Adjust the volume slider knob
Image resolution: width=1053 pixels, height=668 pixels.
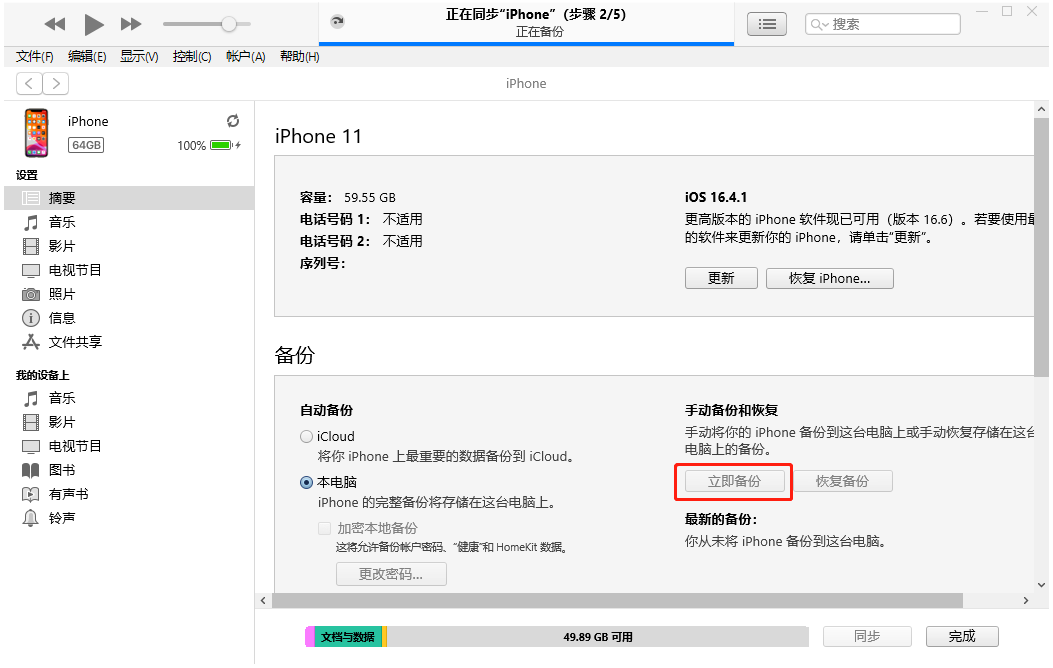tap(229, 24)
